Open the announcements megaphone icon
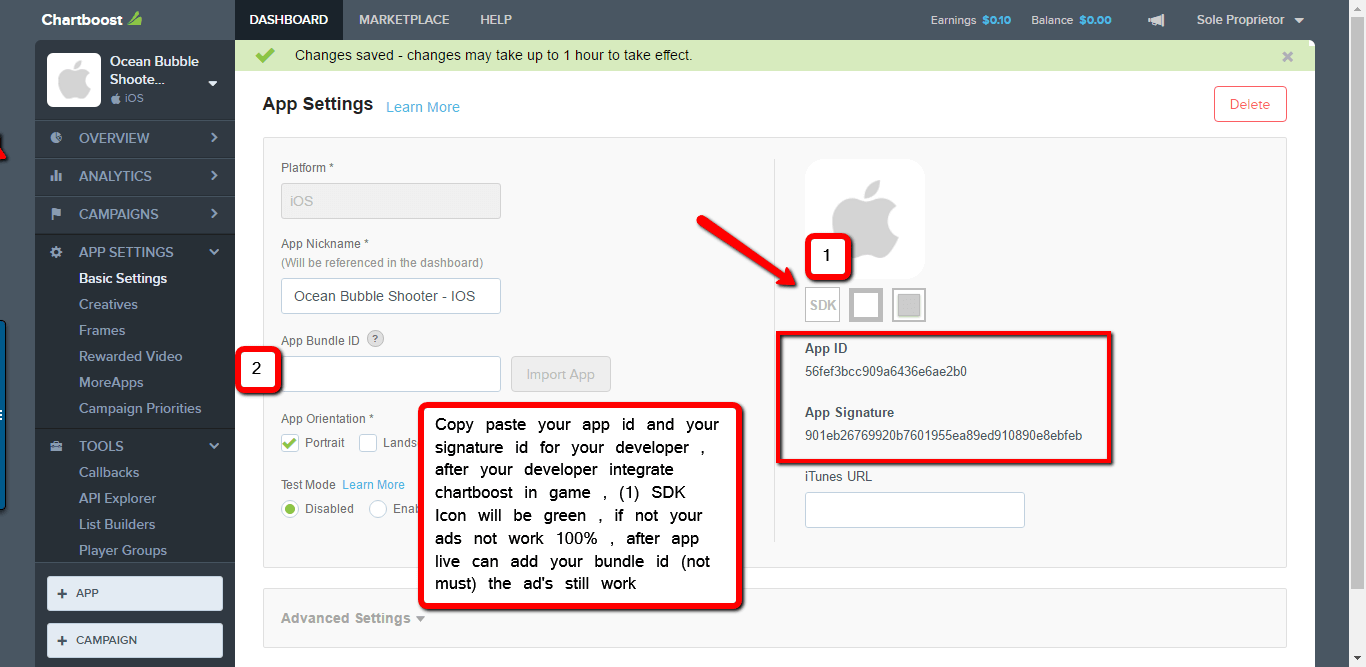1366x667 pixels. click(x=1156, y=20)
